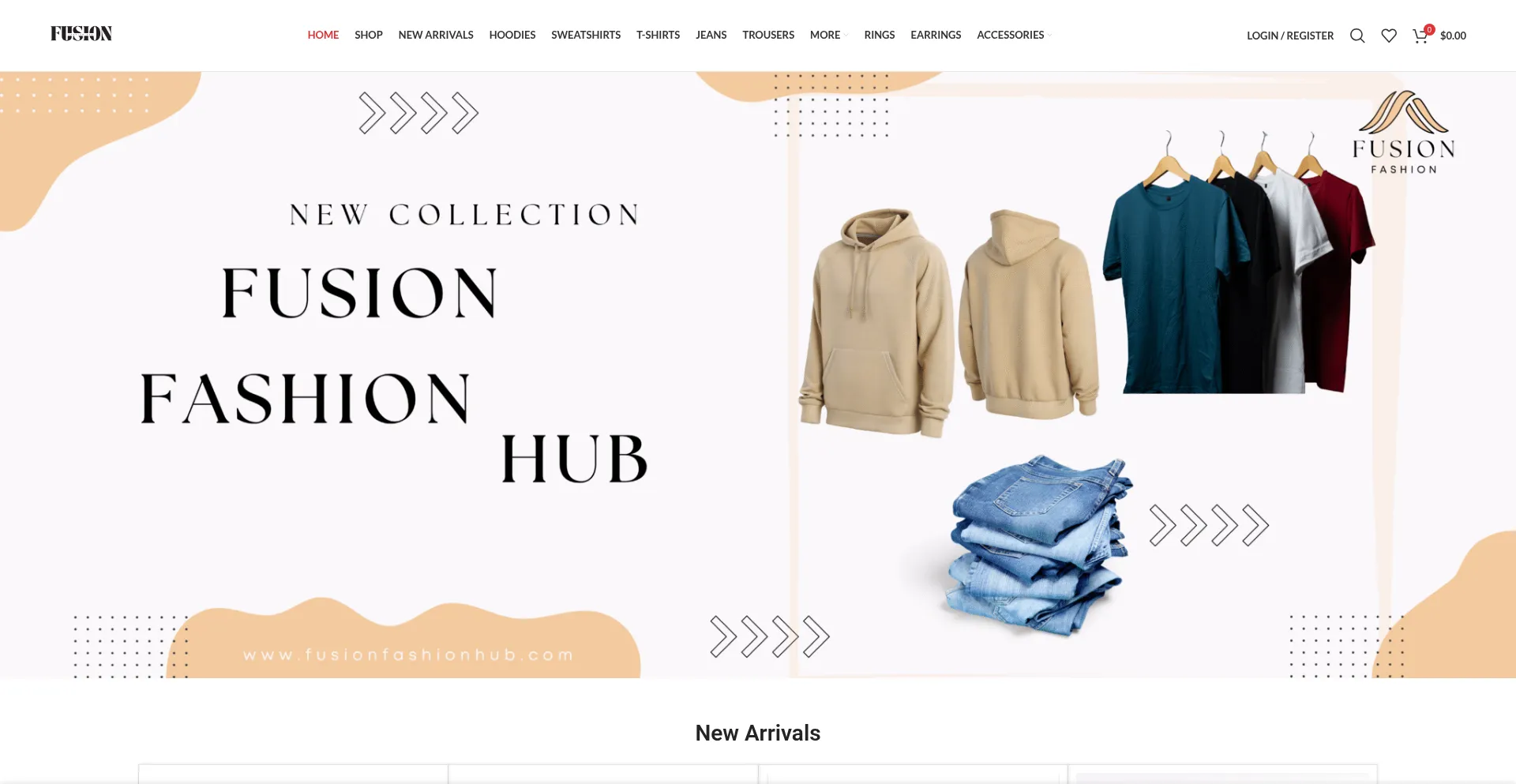Open the EARRINGS category link
Image resolution: width=1516 pixels, height=784 pixels.
click(x=936, y=35)
